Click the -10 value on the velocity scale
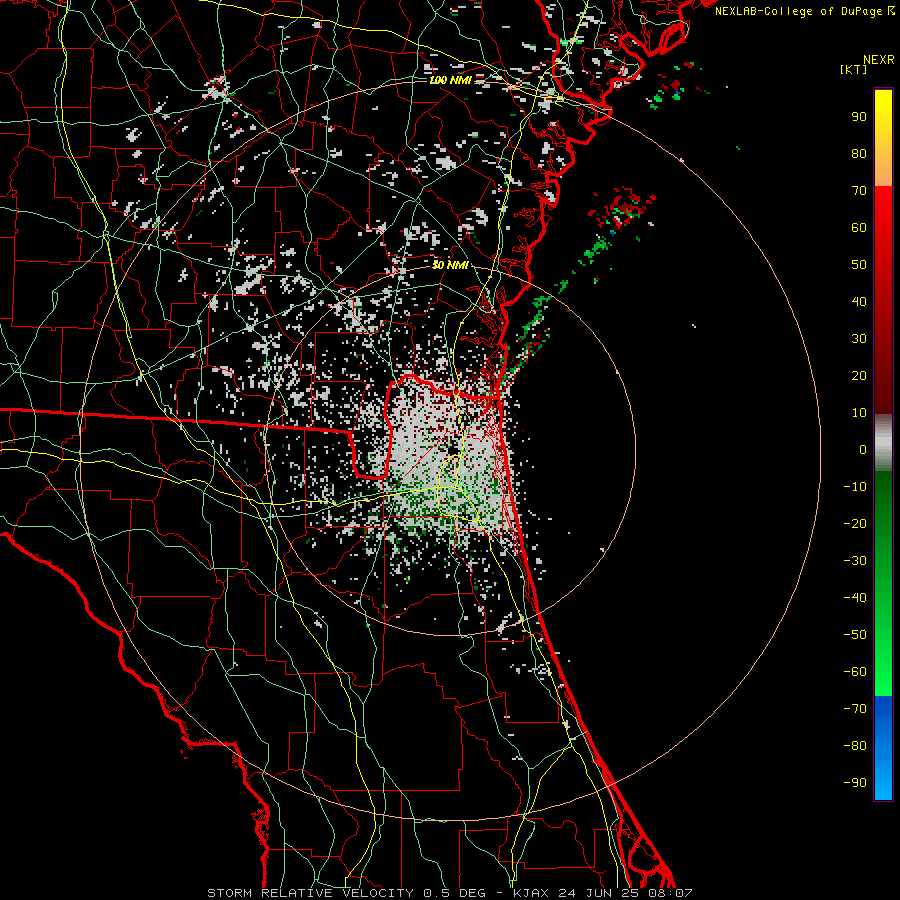Image resolution: width=900 pixels, height=900 pixels. tap(855, 487)
